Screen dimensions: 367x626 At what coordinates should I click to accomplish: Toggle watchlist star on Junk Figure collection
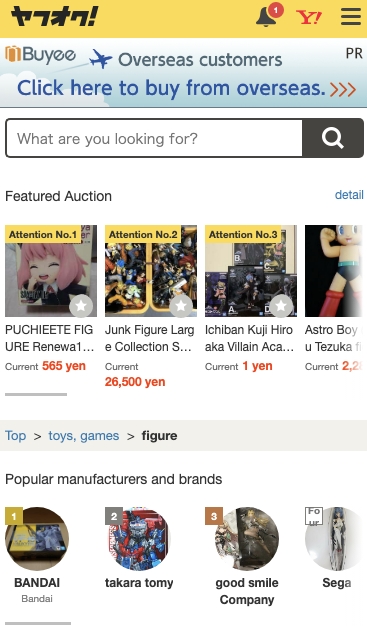click(x=181, y=306)
